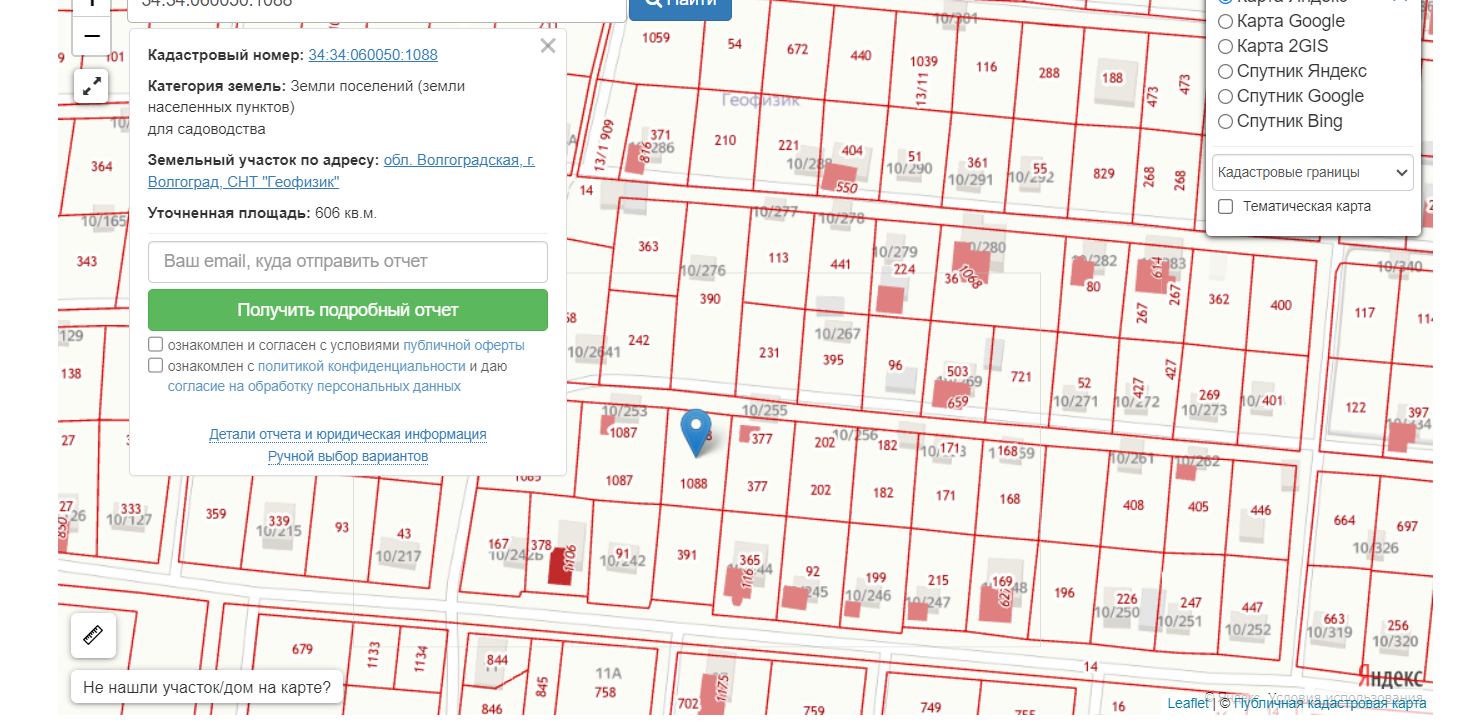Open cadastral number 34:34:060050:1088 link
The width and height of the screenshot is (1468, 726).
tap(373, 55)
